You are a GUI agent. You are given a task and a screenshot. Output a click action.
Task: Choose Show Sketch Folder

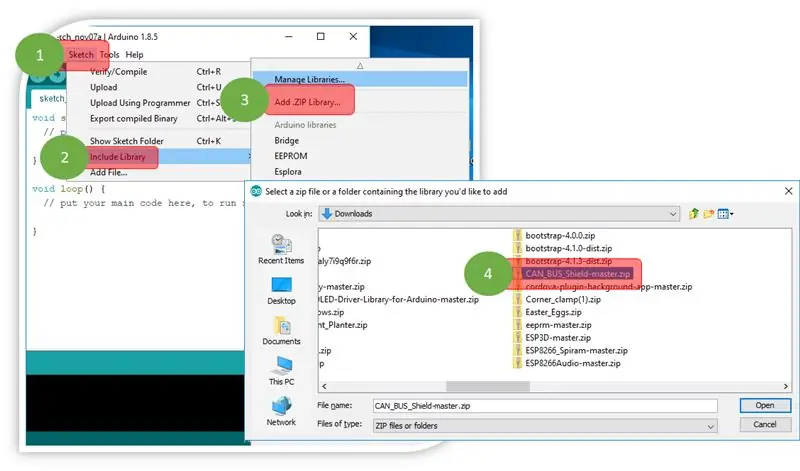coord(127,141)
